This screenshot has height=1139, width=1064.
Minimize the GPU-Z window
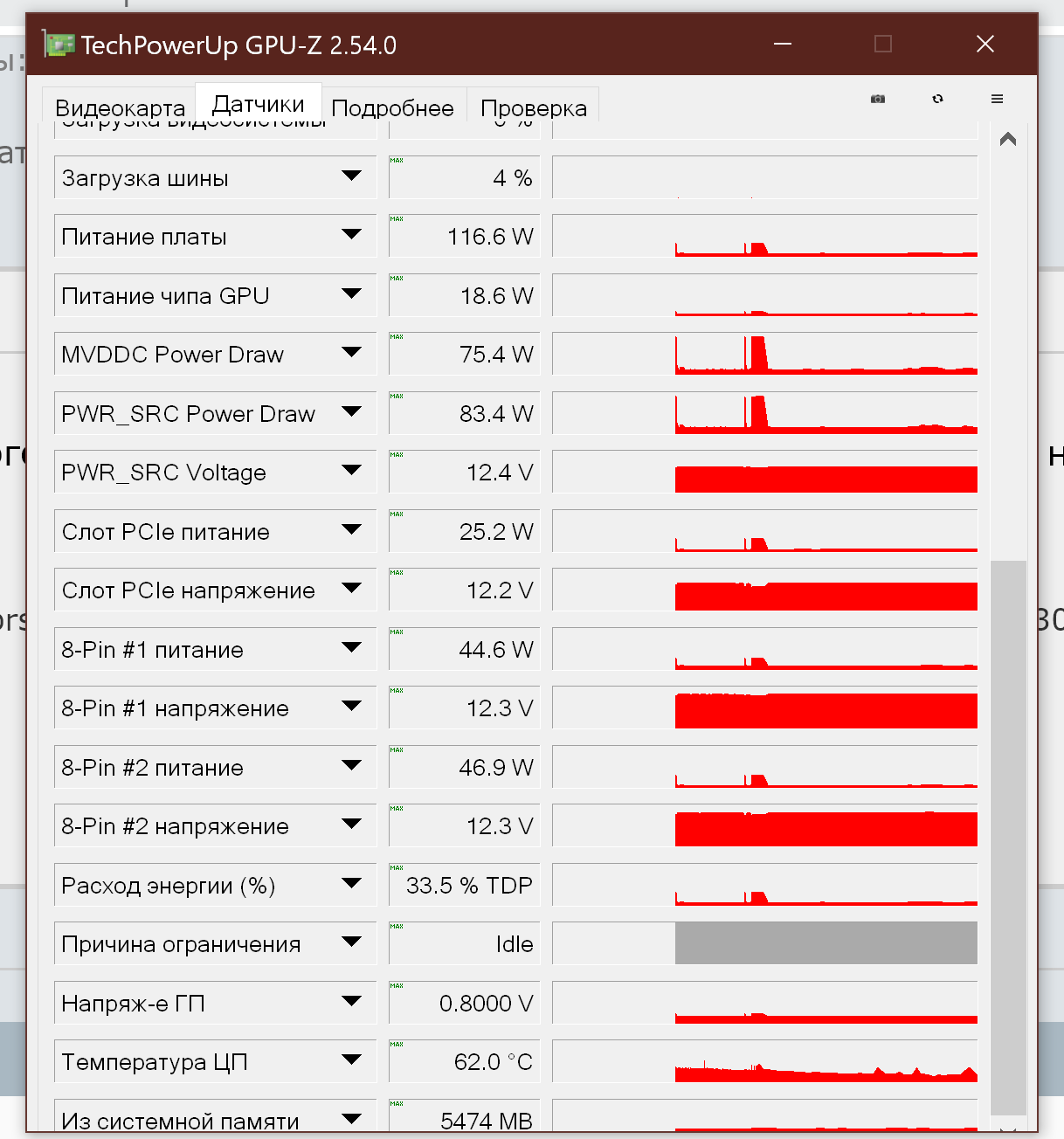click(783, 44)
